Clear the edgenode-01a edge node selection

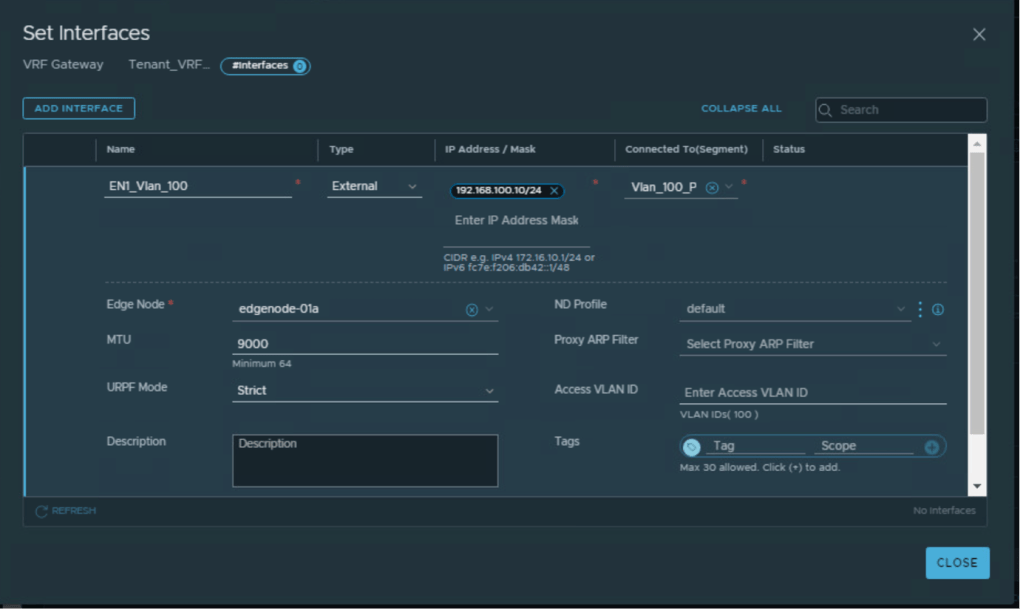[472, 310]
